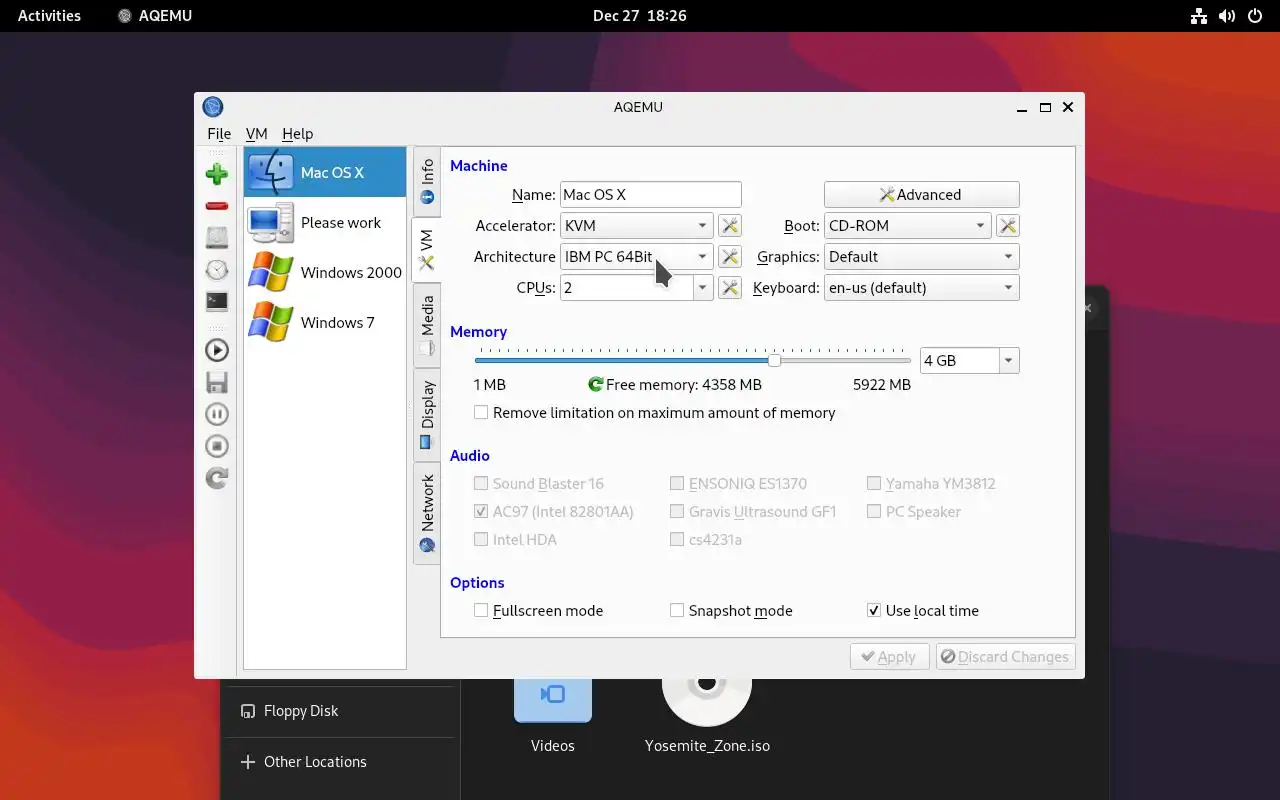Click the AQEMU window title bar logo

click(212, 107)
